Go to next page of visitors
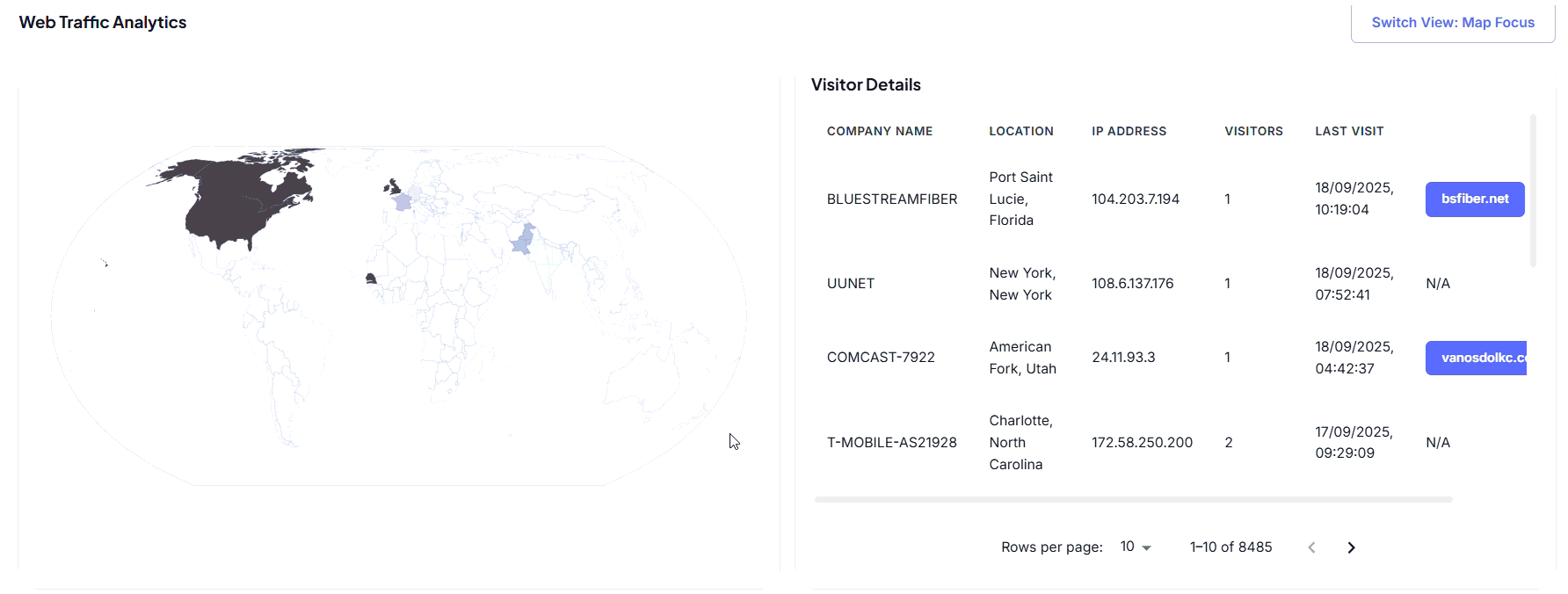The height and width of the screenshot is (594, 1568). coord(1351,547)
